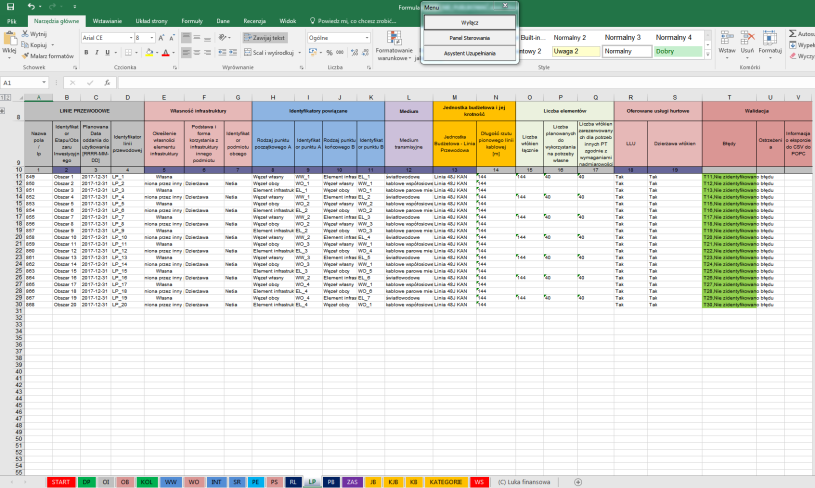Toggle Bold formatting
The image size is (815, 488).
pos(86,52)
